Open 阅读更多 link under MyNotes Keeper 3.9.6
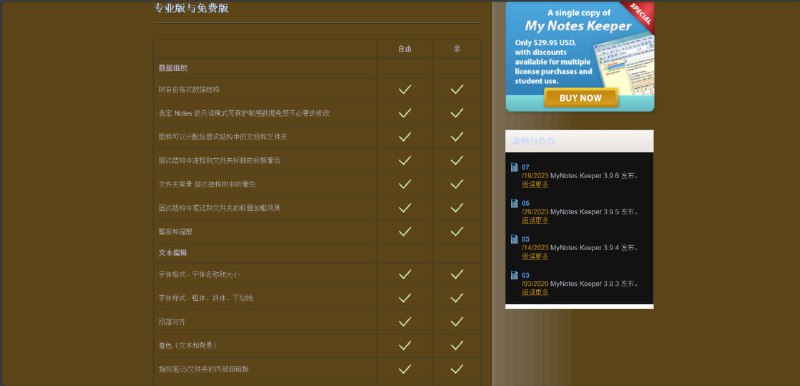The width and height of the screenshot is (800, 386). coord(535,184)
